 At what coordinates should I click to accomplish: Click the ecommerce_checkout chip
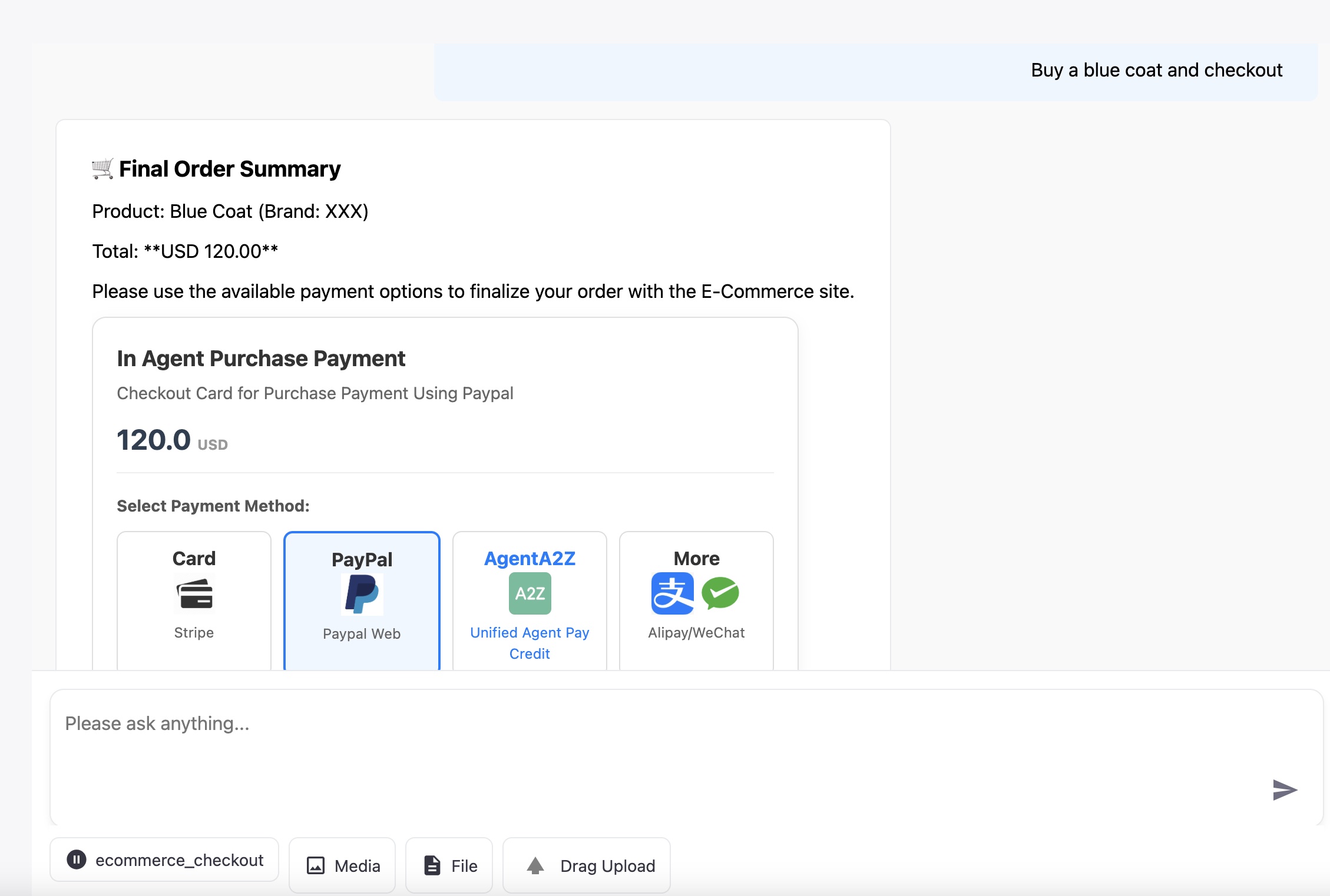pyautogui.click(x=164, y=860)
